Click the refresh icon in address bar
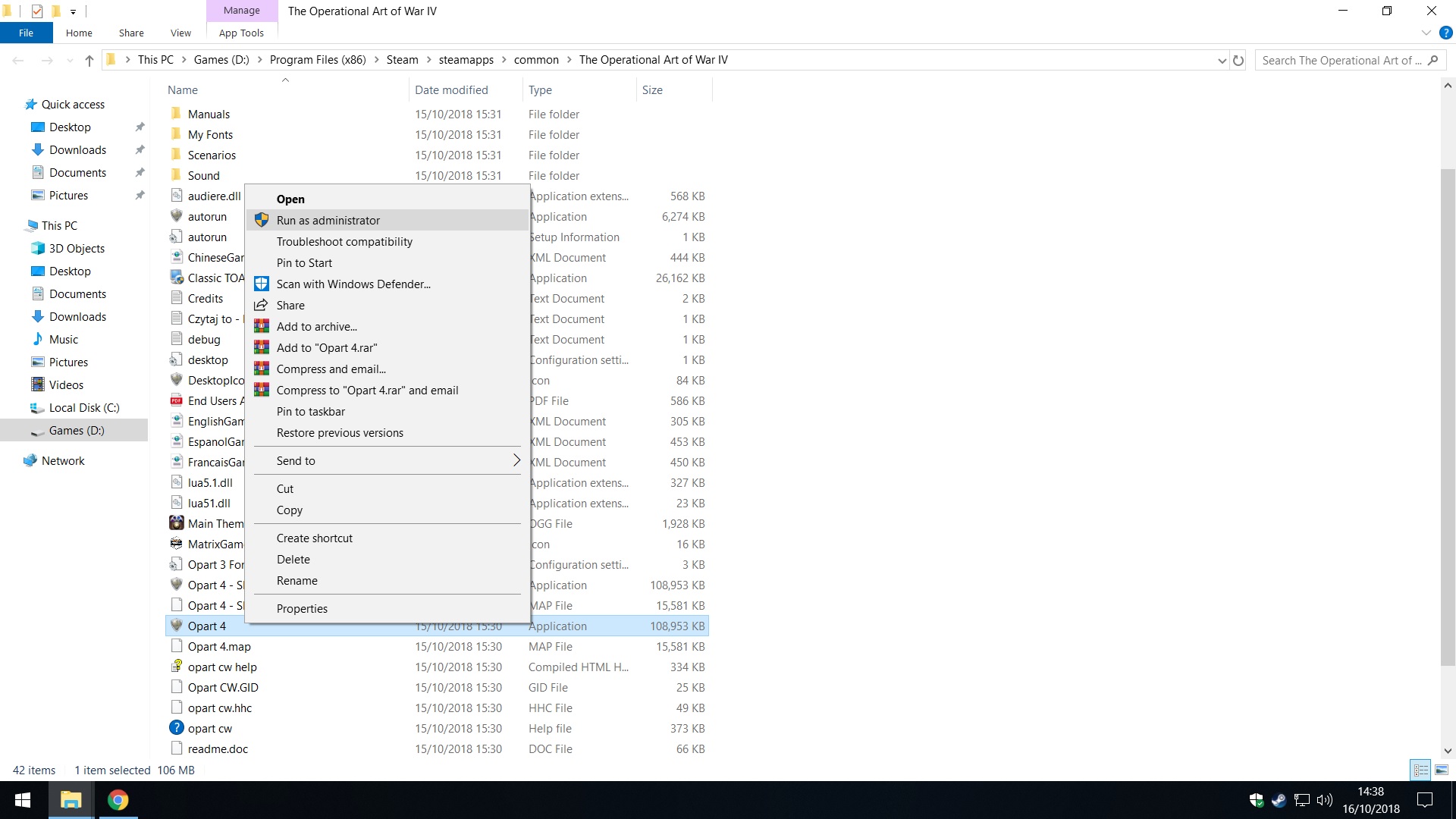The image size is (1456, 819). 1238,60
